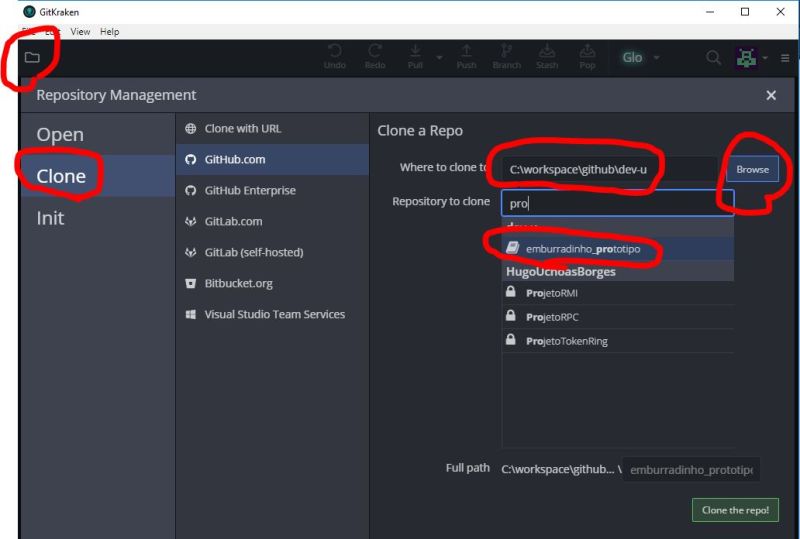The image size is (800, 539).
Task: Choose GitLab.com clone source
Action: click(272, 222)
